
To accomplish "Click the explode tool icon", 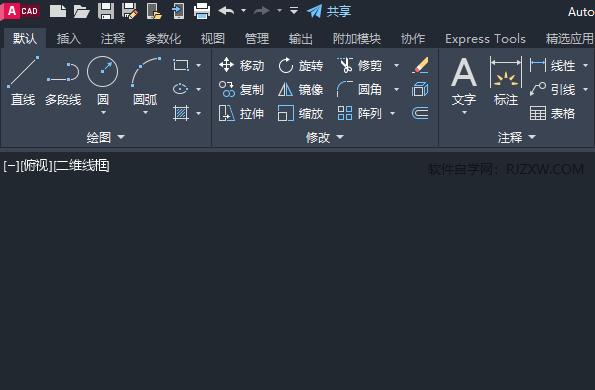I will (420, 90).
